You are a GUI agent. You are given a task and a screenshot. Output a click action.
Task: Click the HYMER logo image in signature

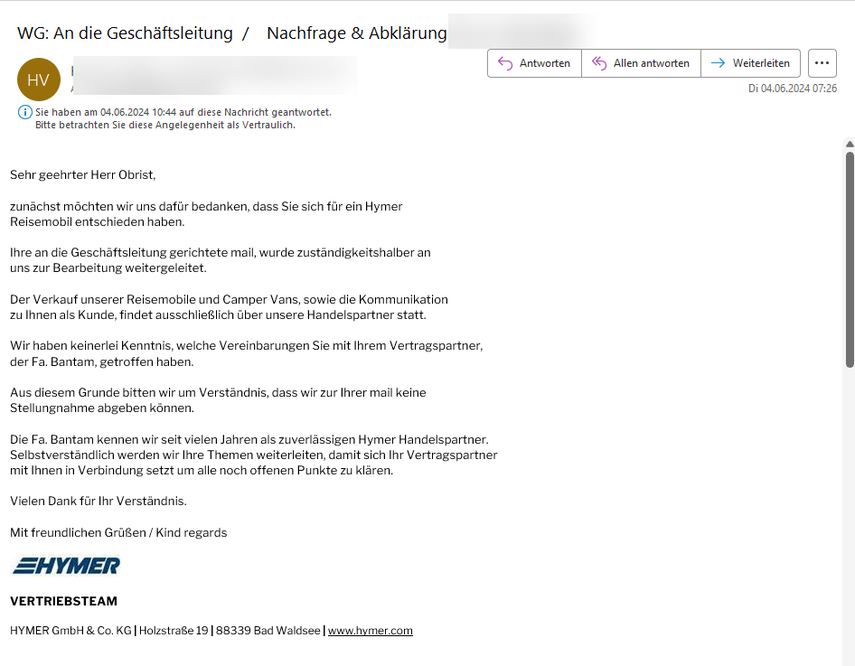click(x=66, y=566)
